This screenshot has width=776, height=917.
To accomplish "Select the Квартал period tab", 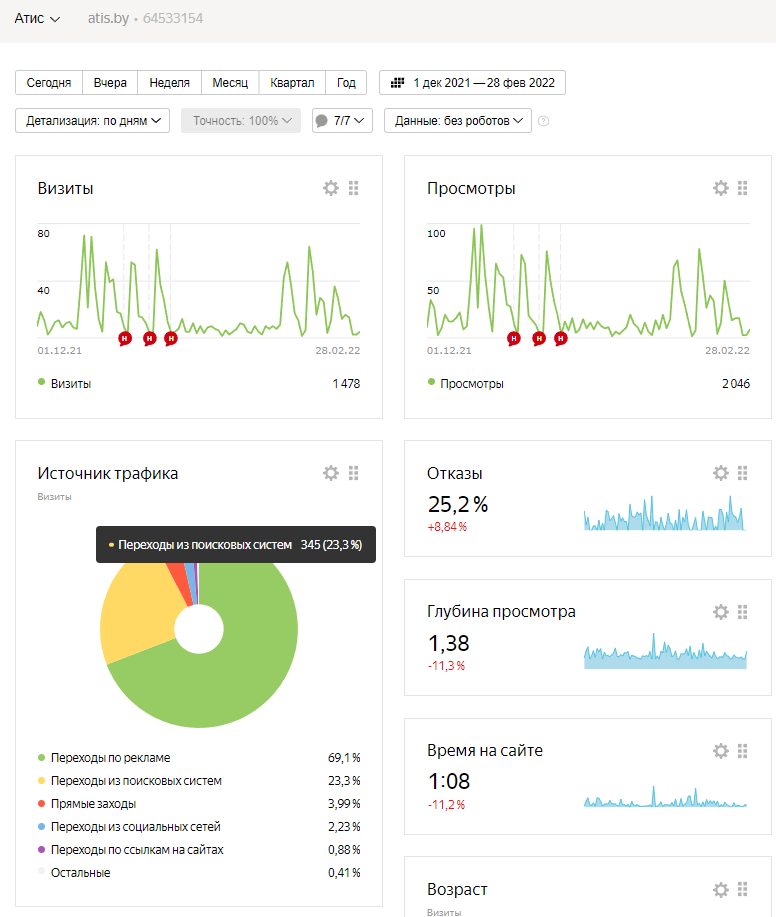I will point(292,83).
